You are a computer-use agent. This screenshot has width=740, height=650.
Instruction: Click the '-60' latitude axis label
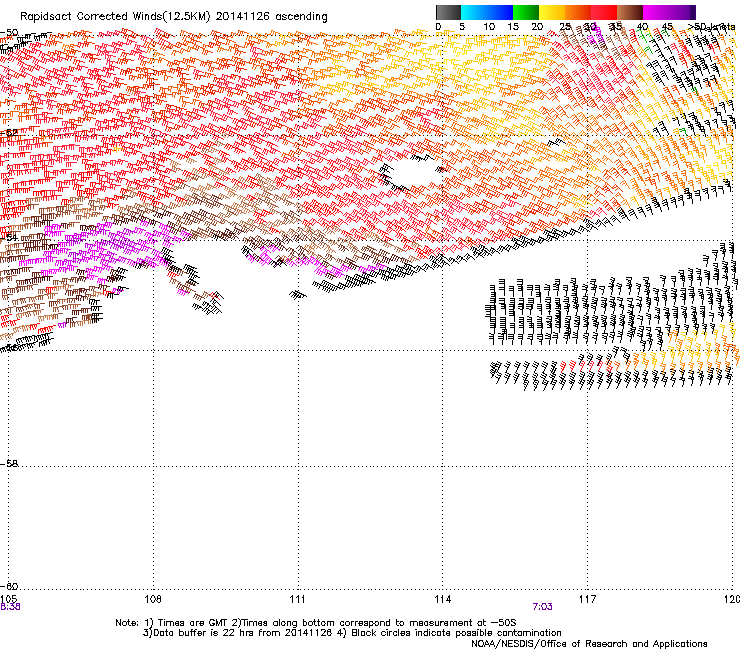(9, 586)
